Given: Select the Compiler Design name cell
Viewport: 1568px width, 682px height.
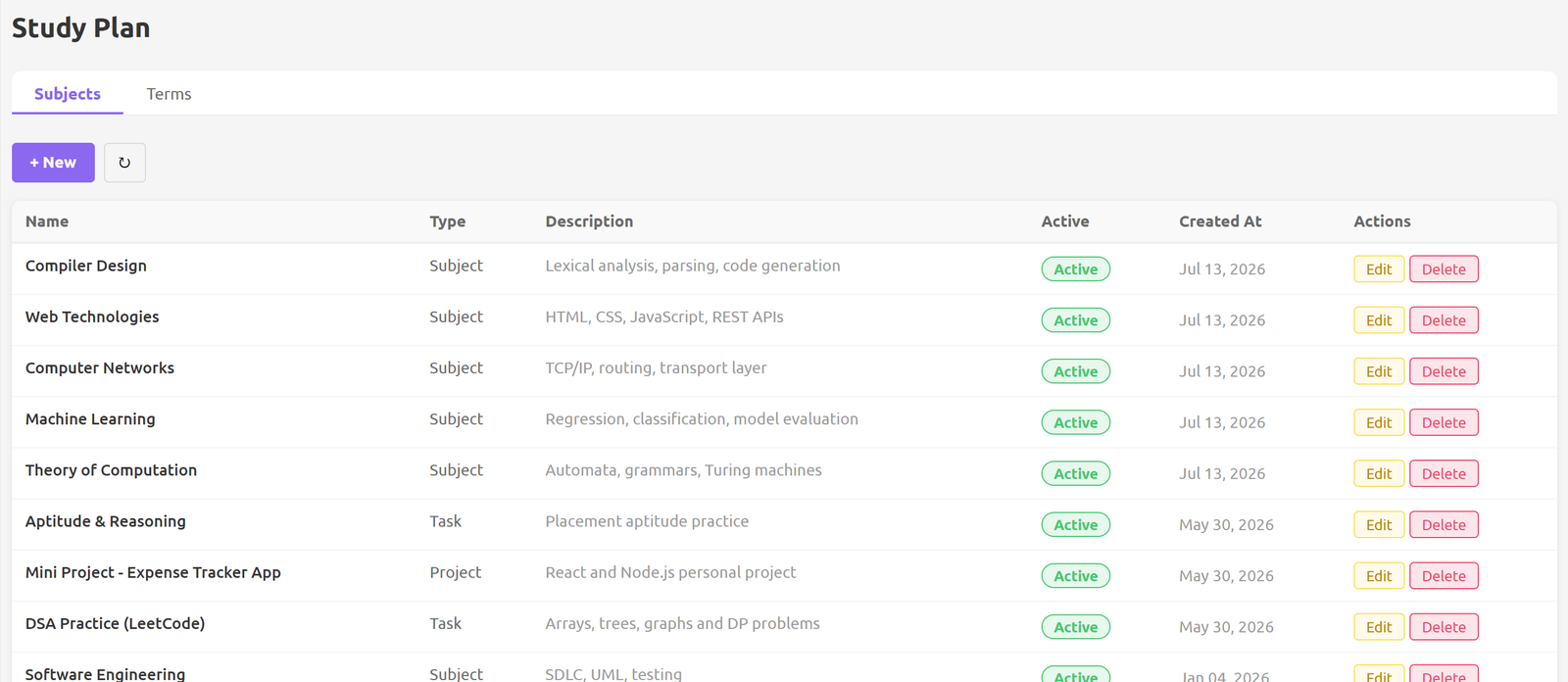Looking at the screenshot, I should pos(86,266).
